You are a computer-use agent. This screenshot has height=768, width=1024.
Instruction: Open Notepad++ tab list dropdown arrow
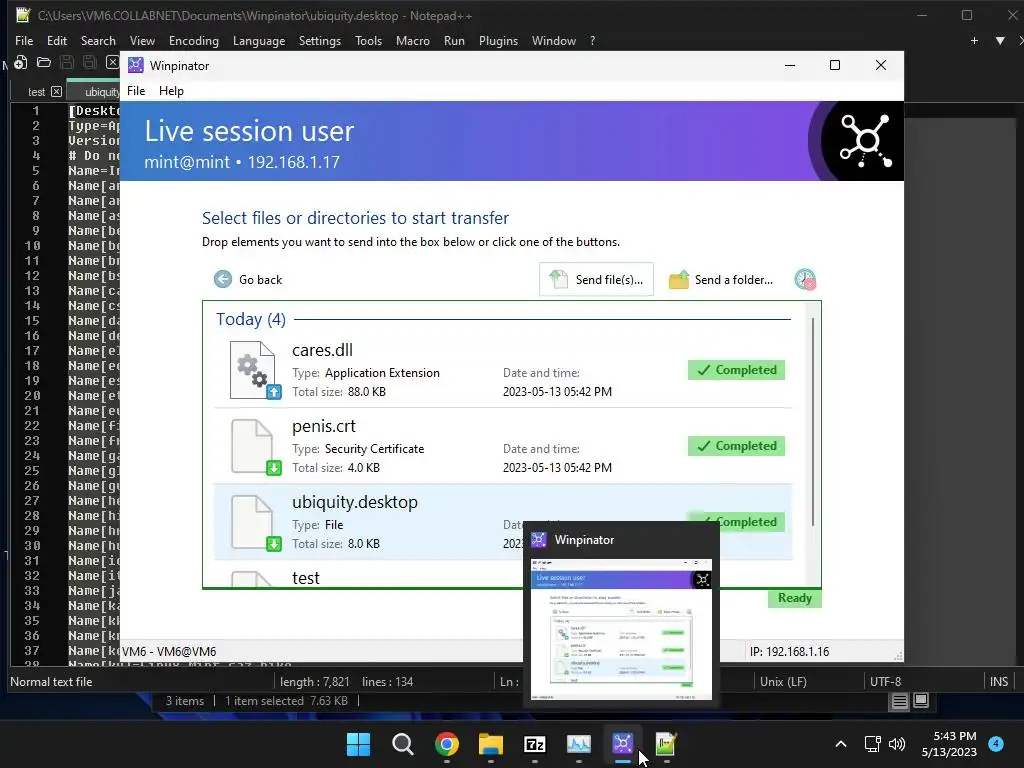pos(1000,40)
